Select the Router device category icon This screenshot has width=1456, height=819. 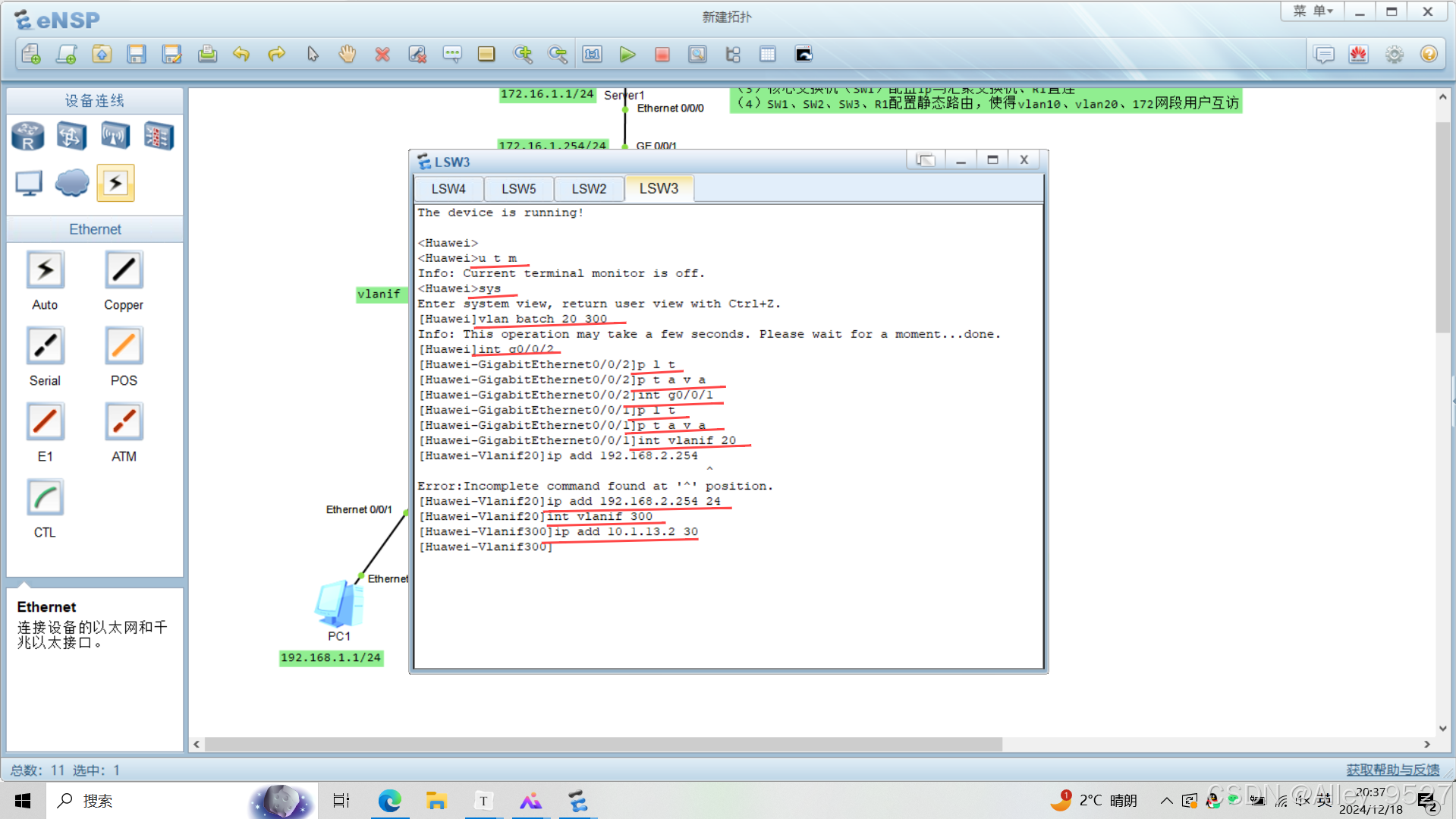coord(28,137)
